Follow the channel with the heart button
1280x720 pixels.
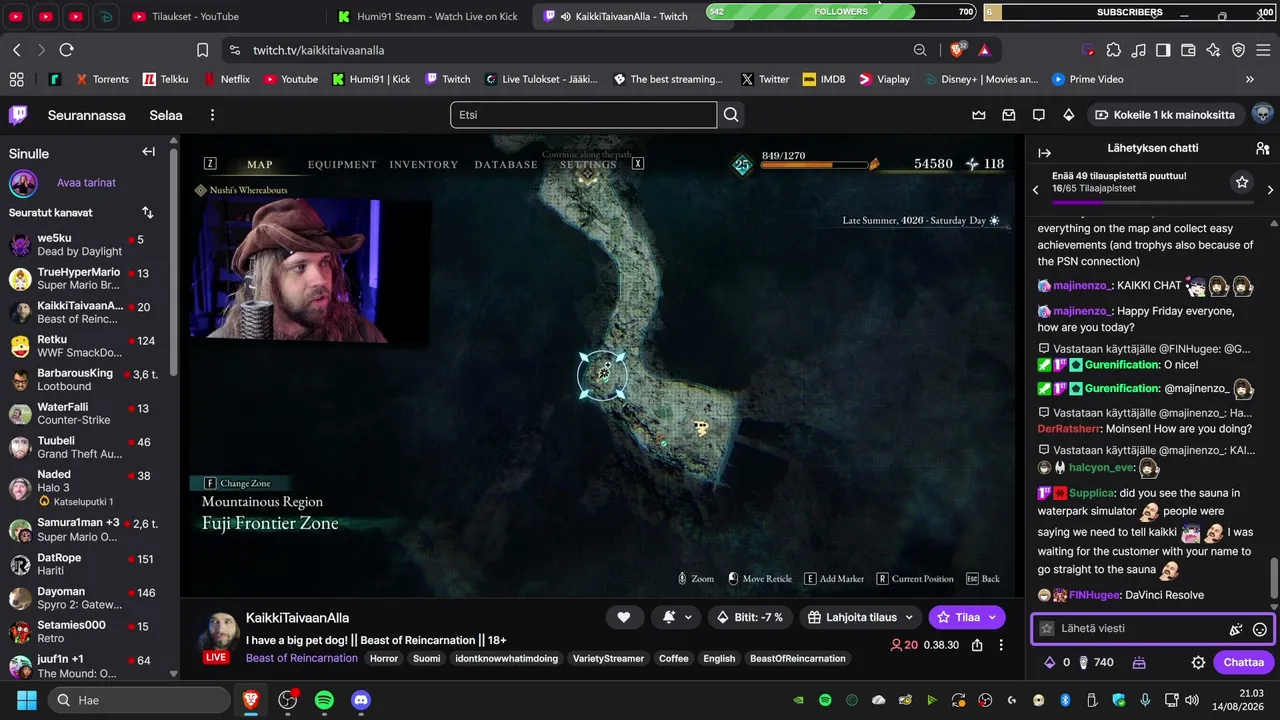click(624, 617)
